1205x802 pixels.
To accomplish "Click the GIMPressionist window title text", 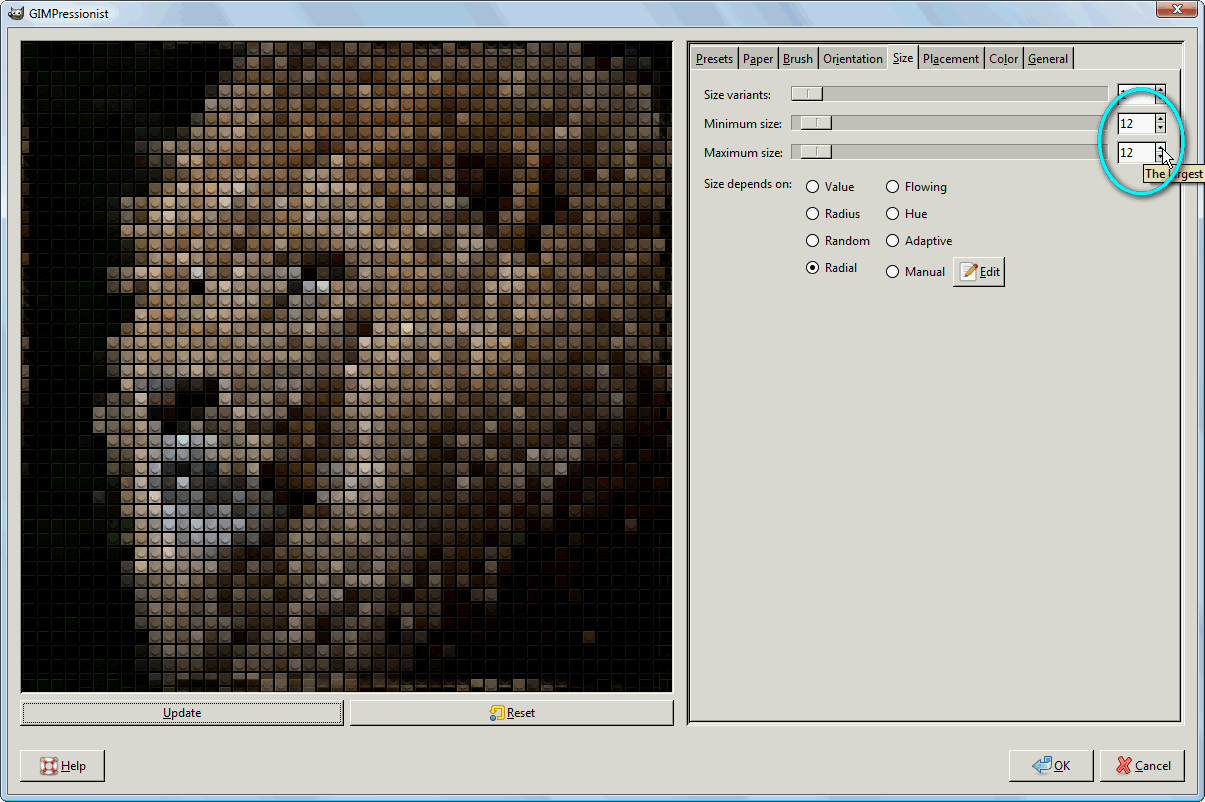I will (70, 14).
